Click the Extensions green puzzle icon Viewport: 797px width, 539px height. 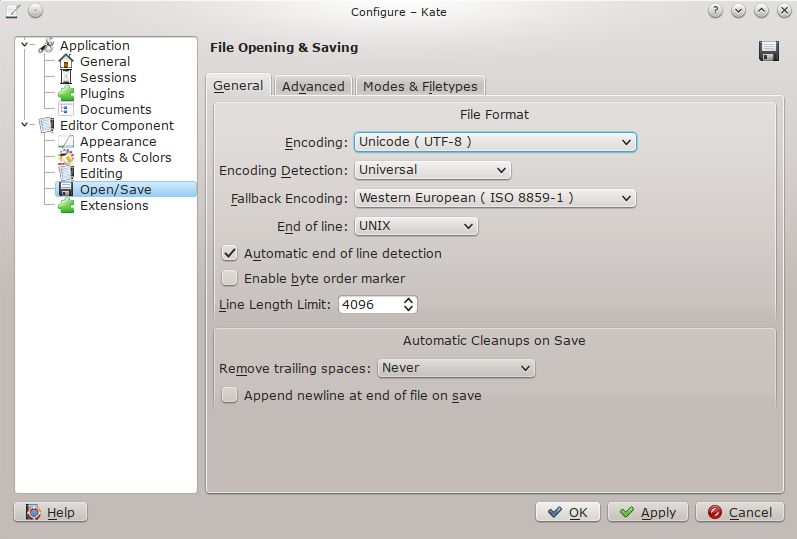pos(66,206)
